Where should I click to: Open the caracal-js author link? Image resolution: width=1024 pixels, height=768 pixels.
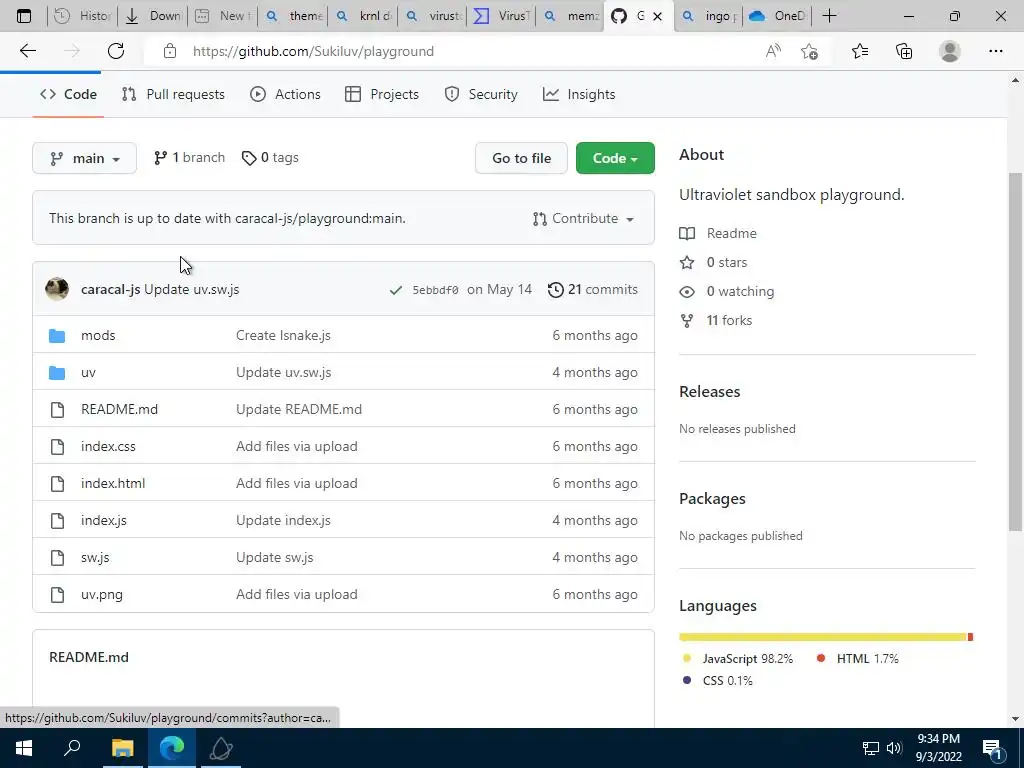click(x=110, y=289)
